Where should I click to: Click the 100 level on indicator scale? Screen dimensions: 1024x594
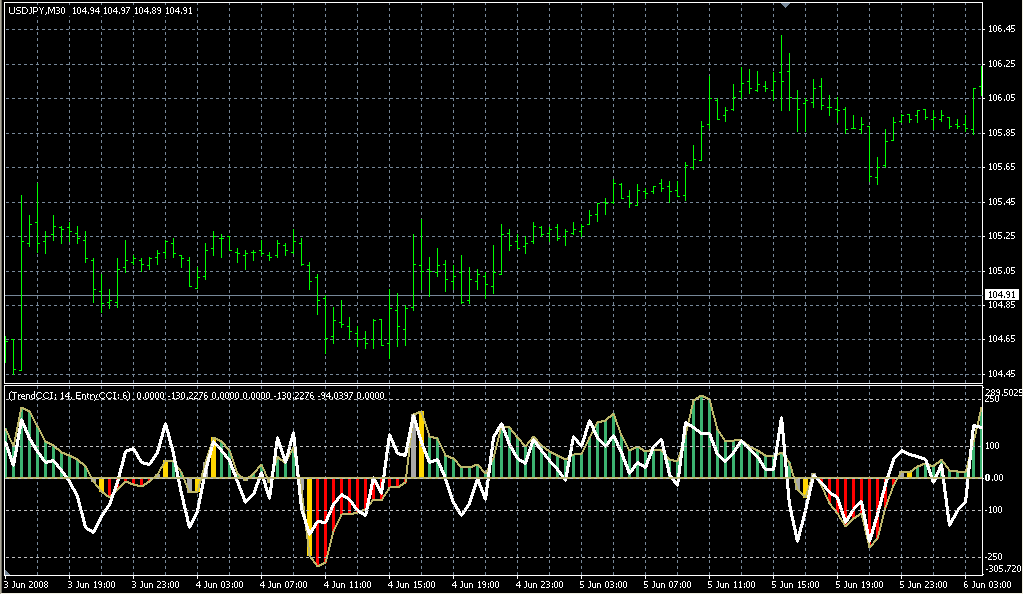(x=994, y=445)
